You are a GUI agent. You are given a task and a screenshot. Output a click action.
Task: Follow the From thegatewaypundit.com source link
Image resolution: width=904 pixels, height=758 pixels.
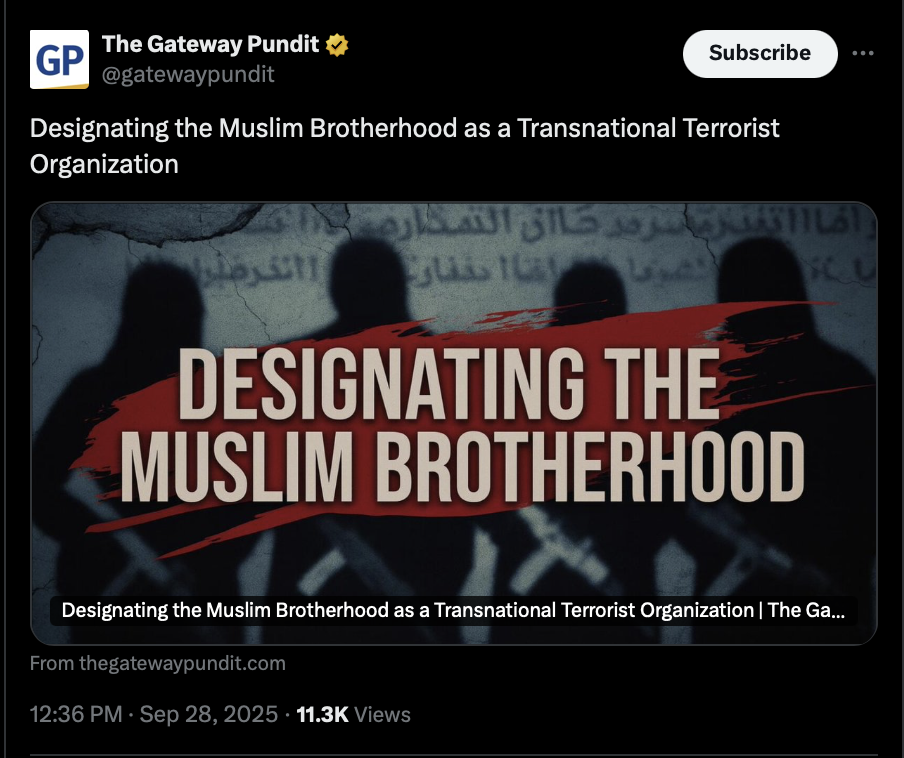[157, 663]
